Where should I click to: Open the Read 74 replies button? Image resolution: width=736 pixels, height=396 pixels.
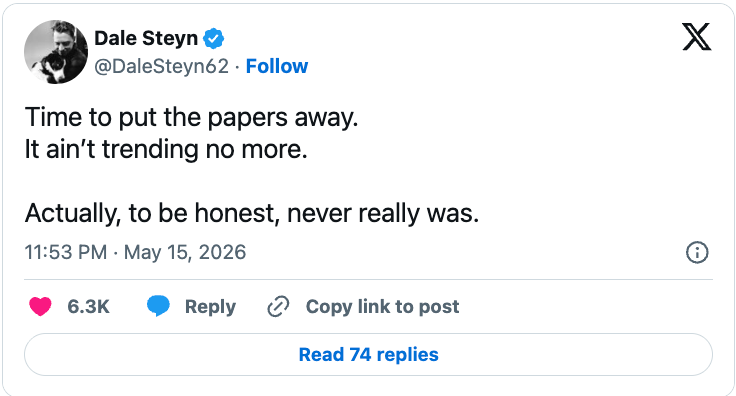(368, 355)
